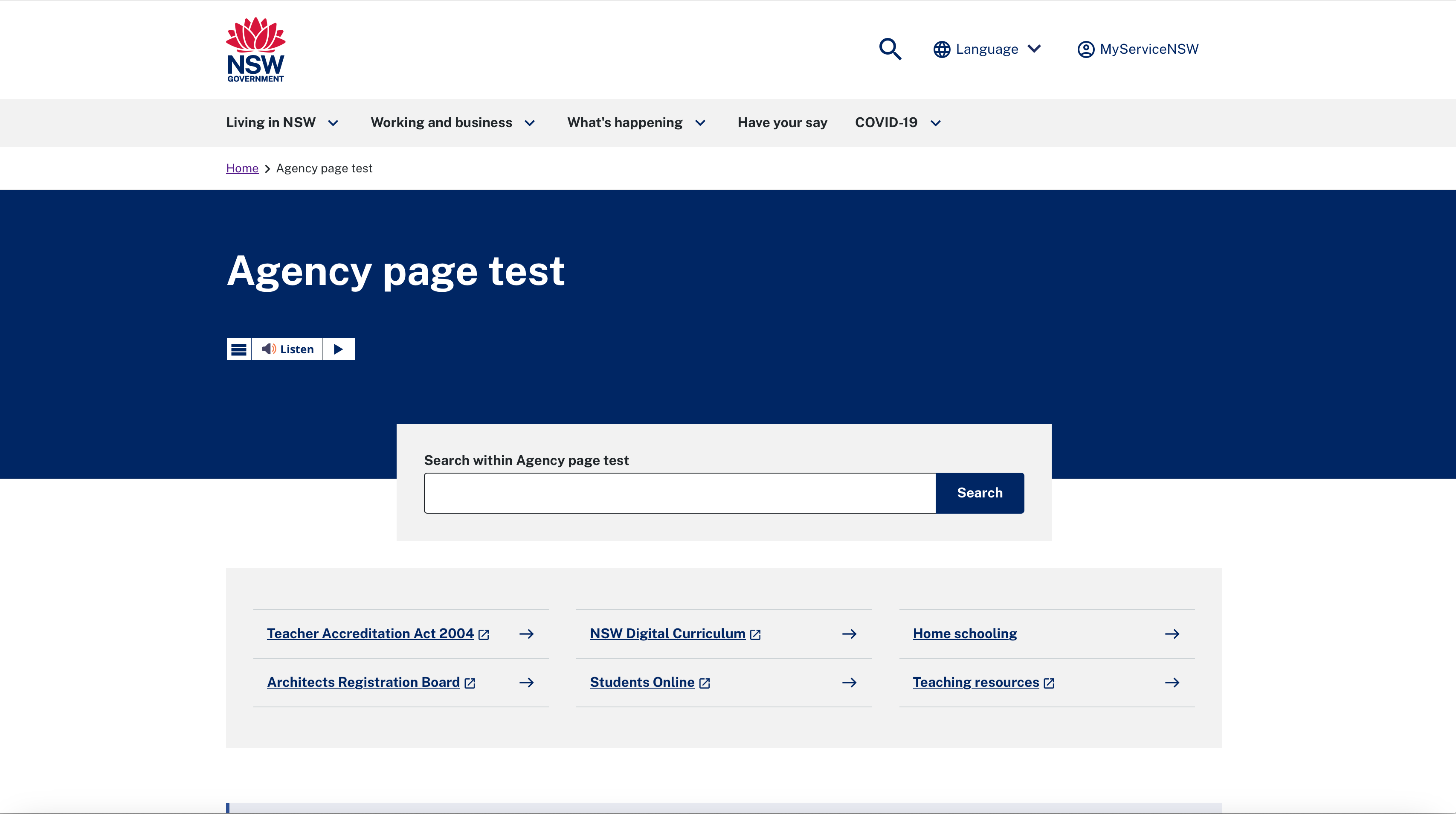Expand the Living in NSW menu chevron
The height and width of the screenshot is (814, 1456).
click(334, 123)
